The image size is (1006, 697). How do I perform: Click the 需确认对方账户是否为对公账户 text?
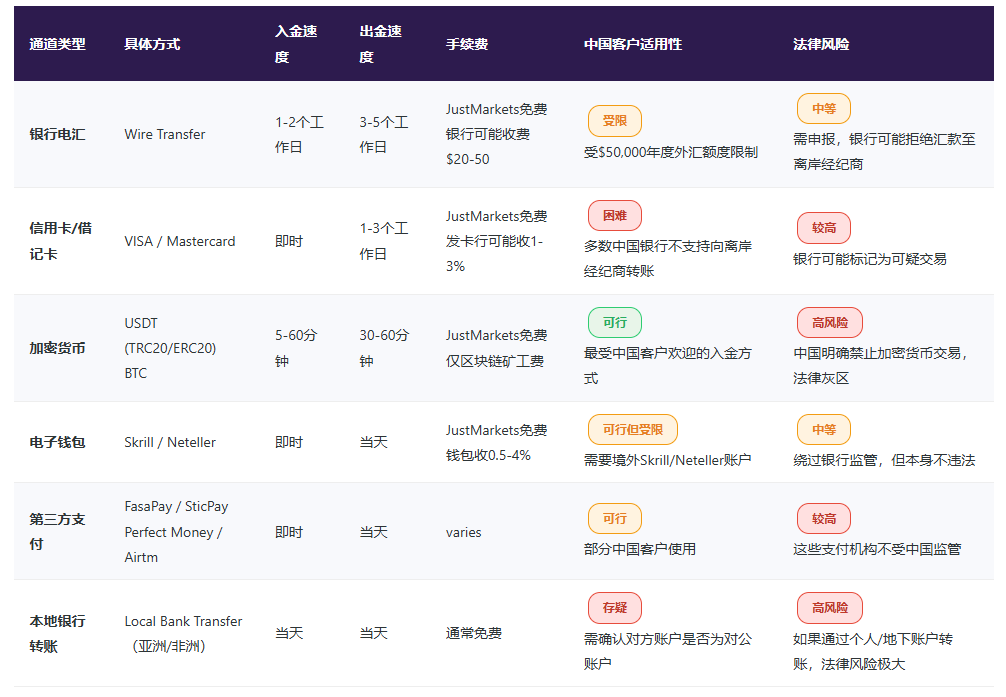667,651
